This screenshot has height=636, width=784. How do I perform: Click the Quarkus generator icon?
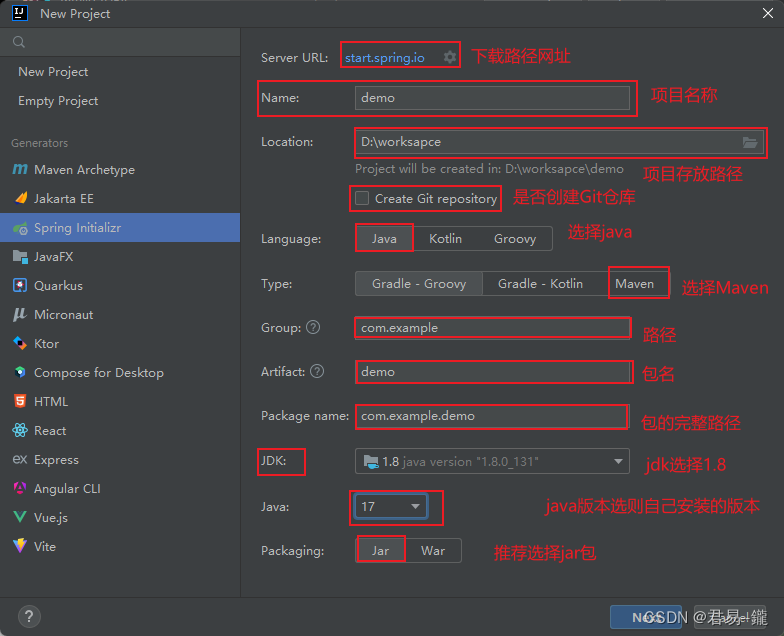coord(20,286)
